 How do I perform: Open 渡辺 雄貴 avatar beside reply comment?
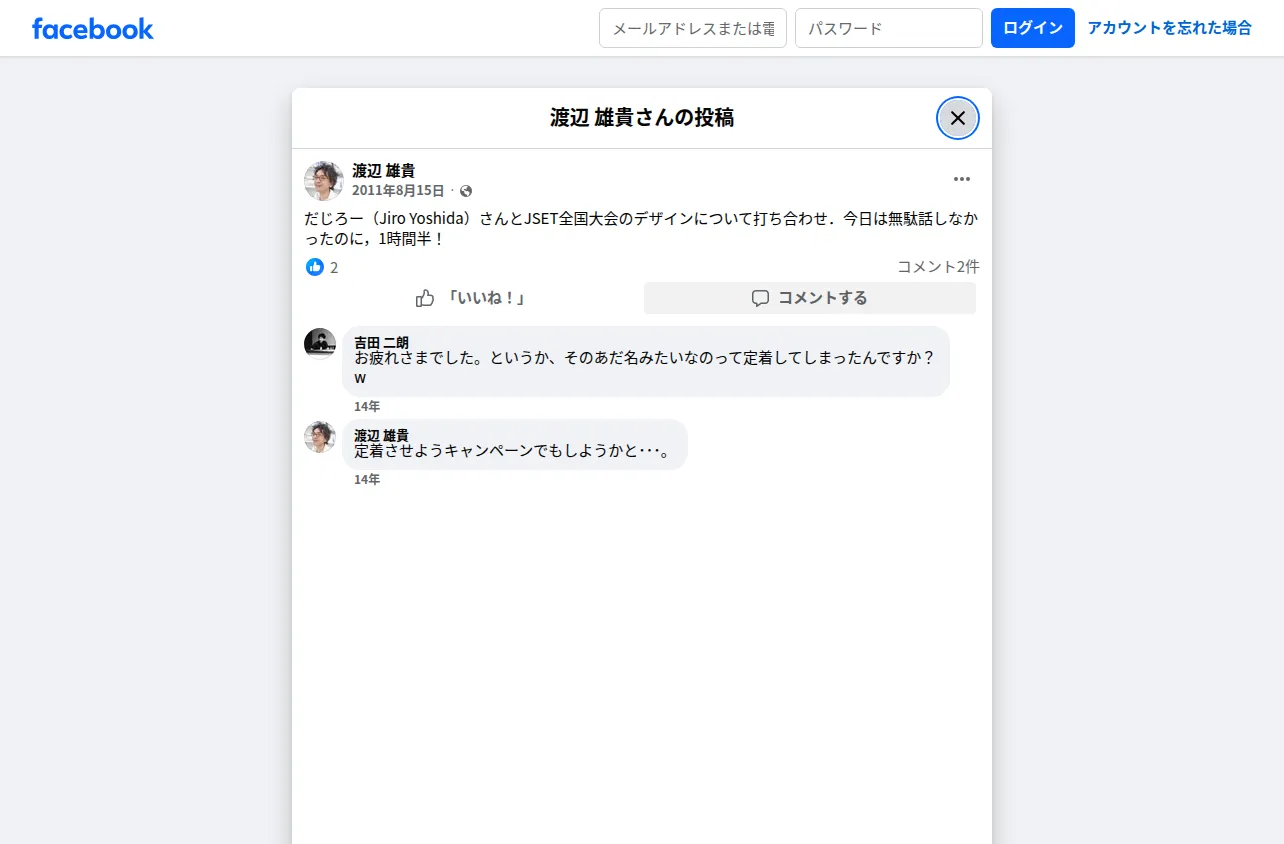click(320, 436)
